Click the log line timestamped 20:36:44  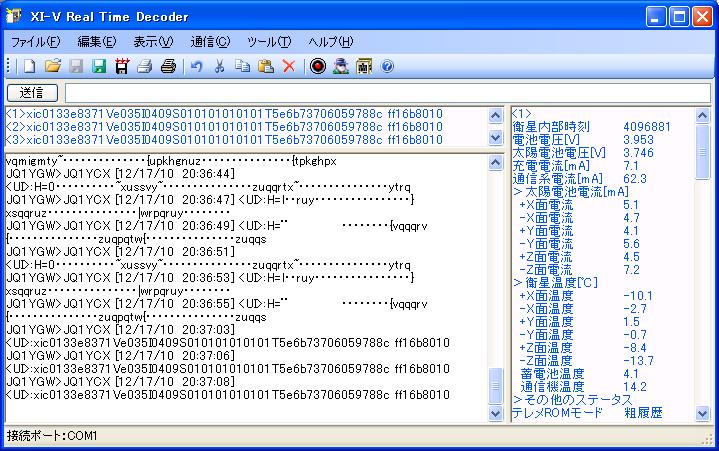121,174
